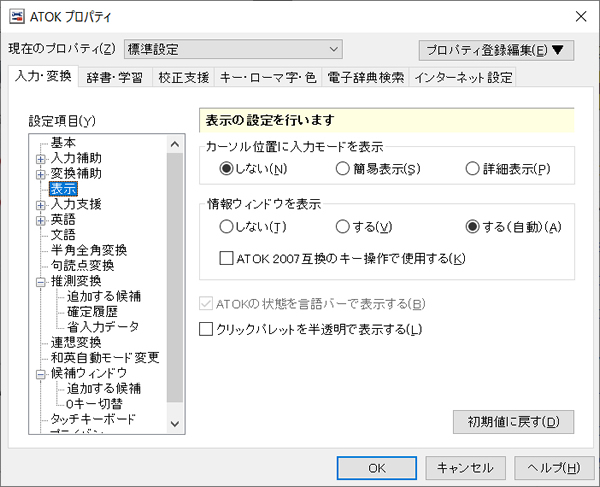The width and height of the screenshot is (600, 487).
Task: Select 確定履歴 tree item
Action: pos(92,311)
